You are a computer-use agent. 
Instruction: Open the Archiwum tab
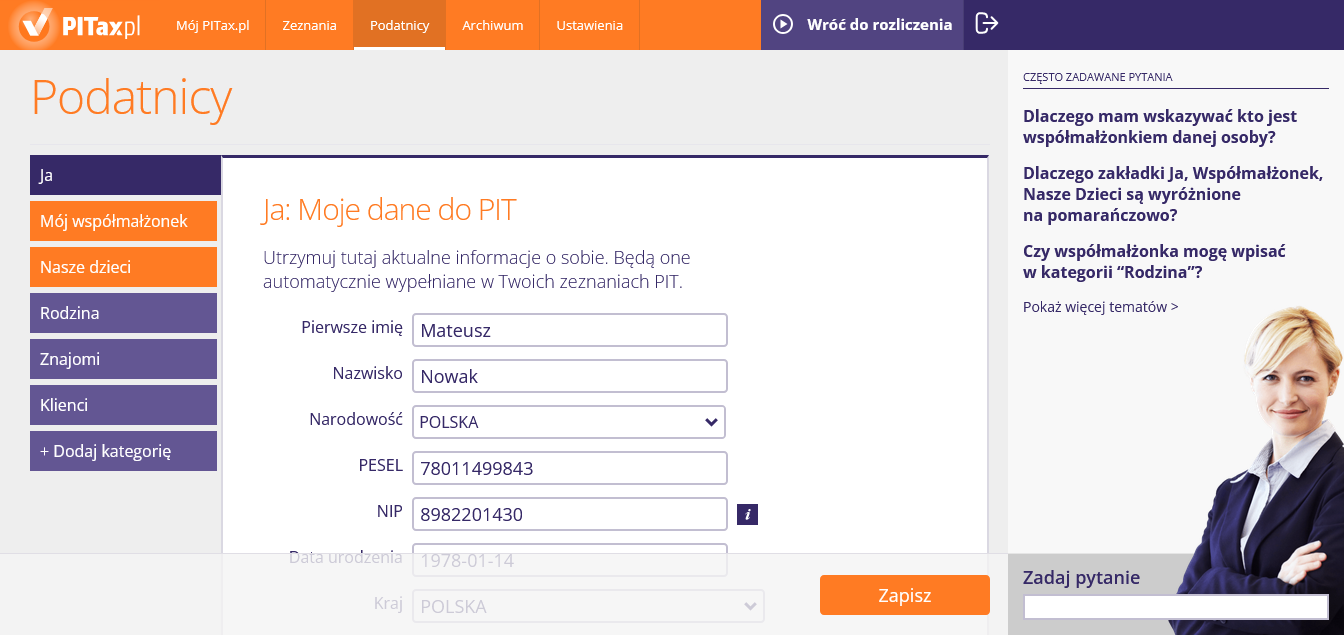[492, 24]
